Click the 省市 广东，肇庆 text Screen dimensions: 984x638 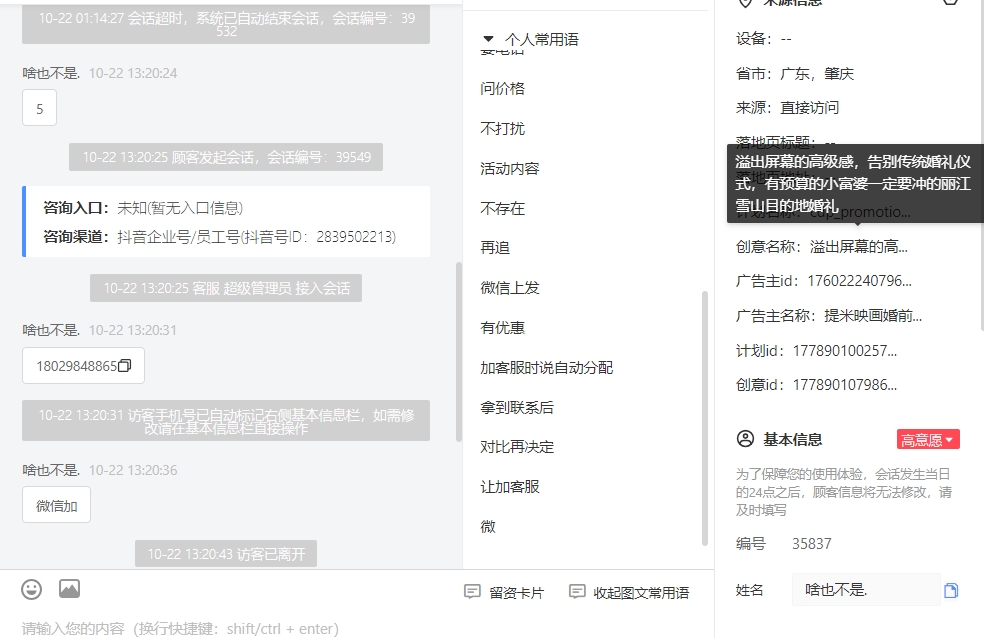(794, 73)
